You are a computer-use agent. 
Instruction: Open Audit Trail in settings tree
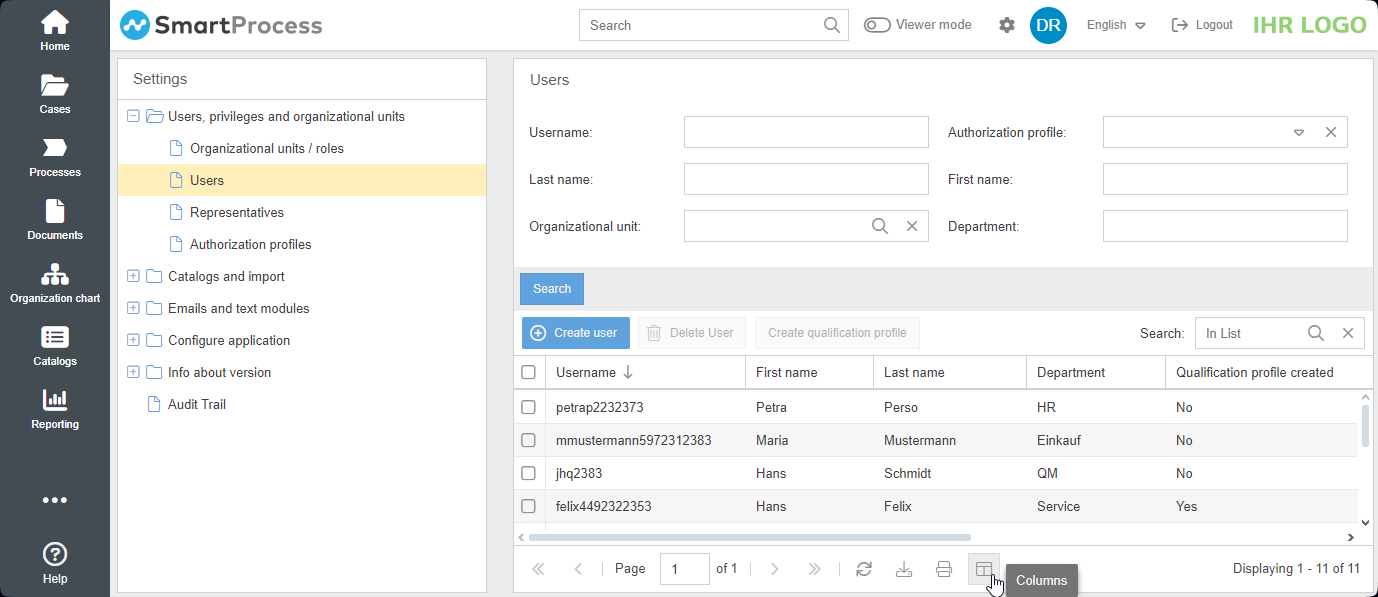pos(196,405)
